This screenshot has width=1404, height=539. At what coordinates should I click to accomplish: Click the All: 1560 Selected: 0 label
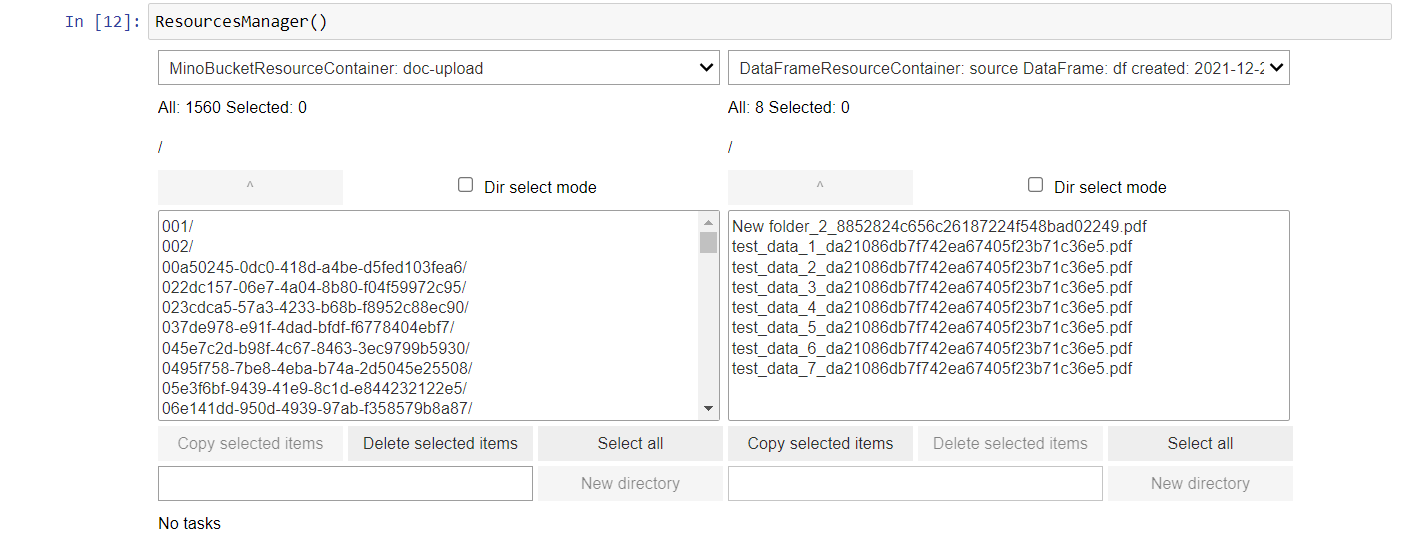[232, 107]
